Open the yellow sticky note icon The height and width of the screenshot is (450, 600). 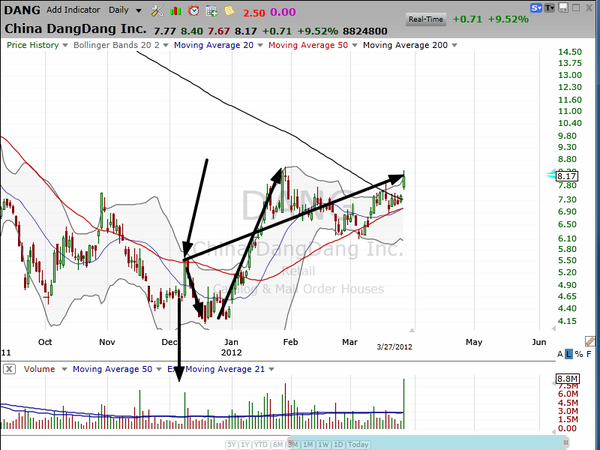tap(229, 10)
